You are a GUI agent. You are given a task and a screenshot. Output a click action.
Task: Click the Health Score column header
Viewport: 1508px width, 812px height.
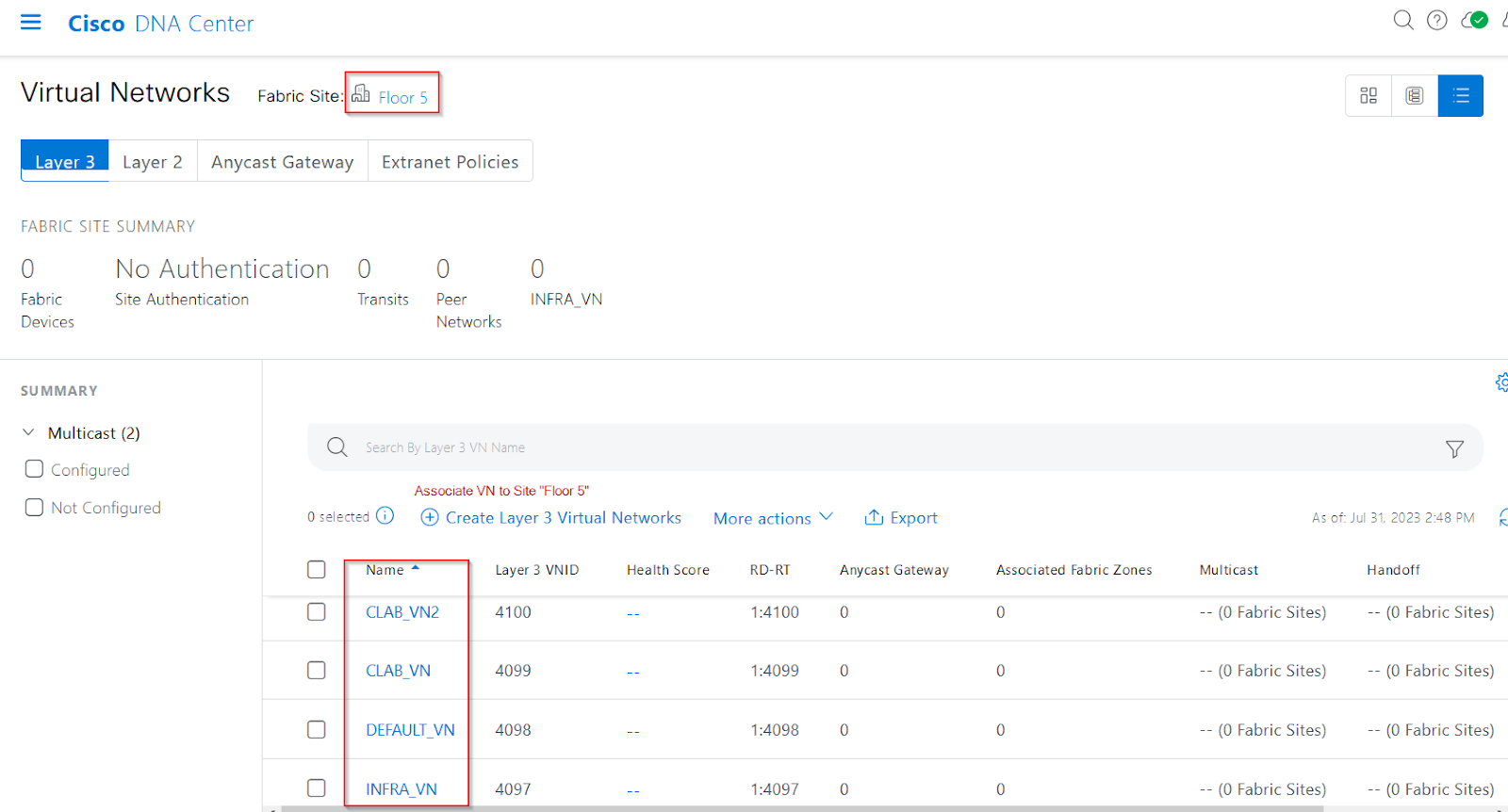tap(668, 569)
